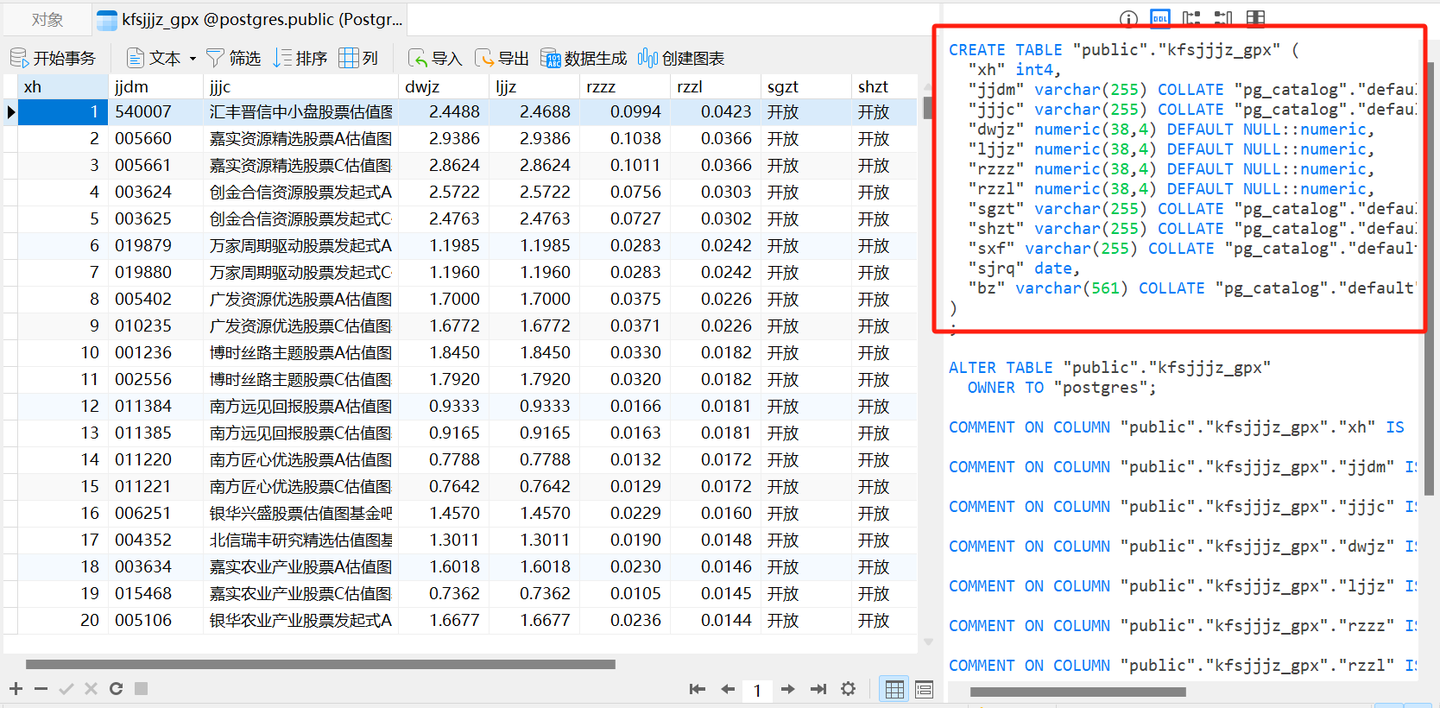Apply changes with the checkmark icon
Image resolution: width=1440 pixels, height=708 pixels.
click(66, 688)
